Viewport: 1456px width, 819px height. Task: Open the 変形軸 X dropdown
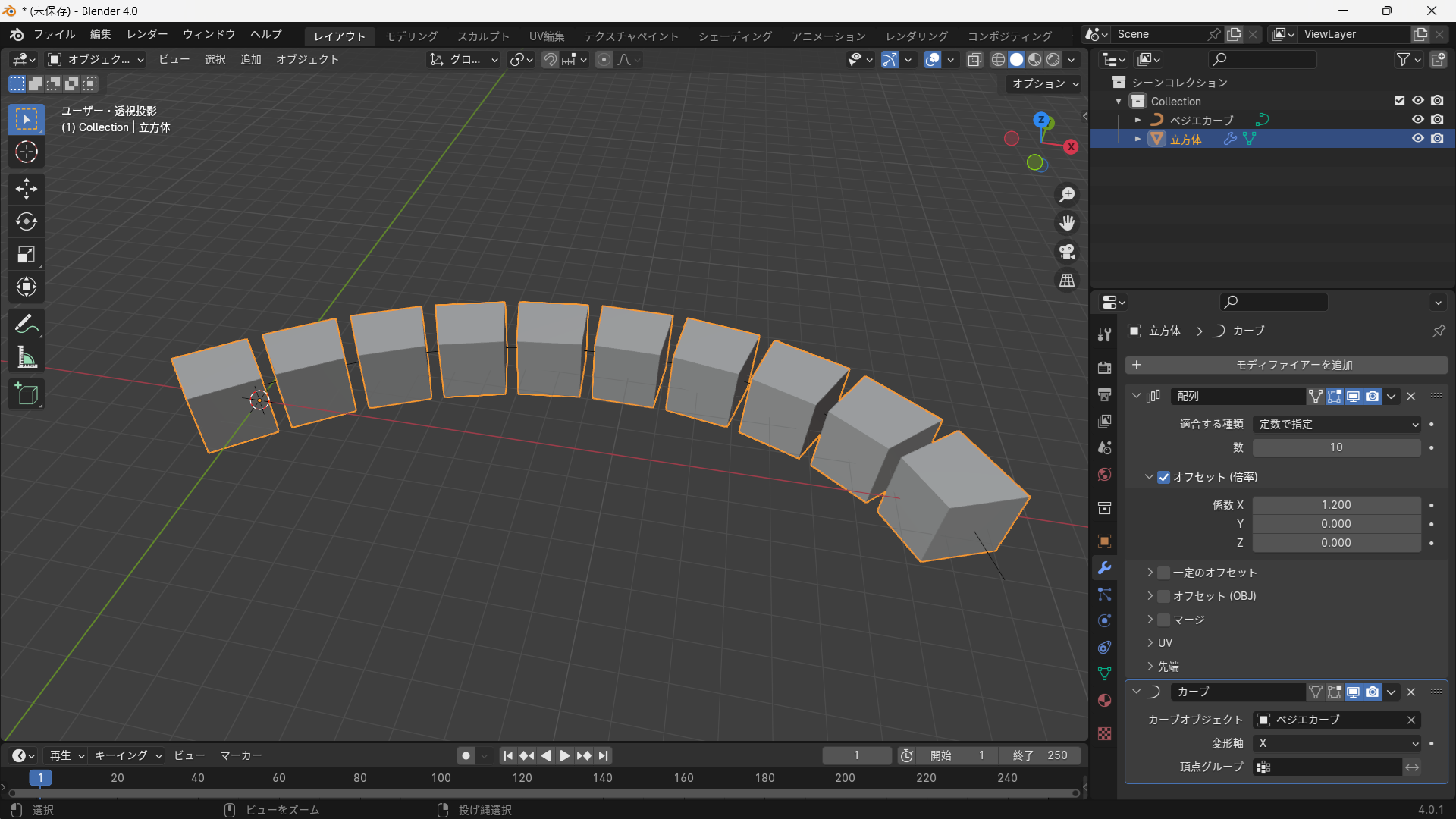click(x=1336, y=744)
